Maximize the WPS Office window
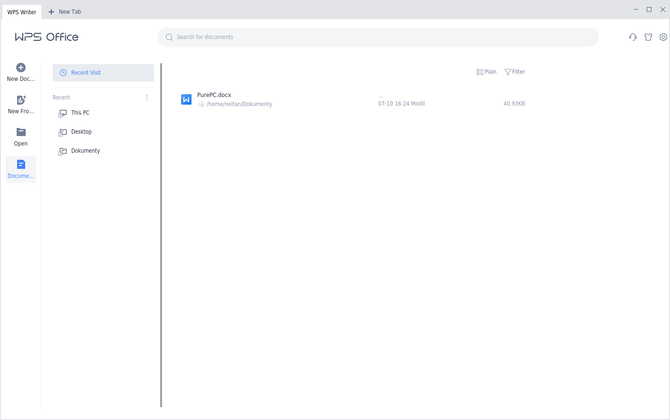Screen dimensions: 670x420 click(x=649, y=9)
